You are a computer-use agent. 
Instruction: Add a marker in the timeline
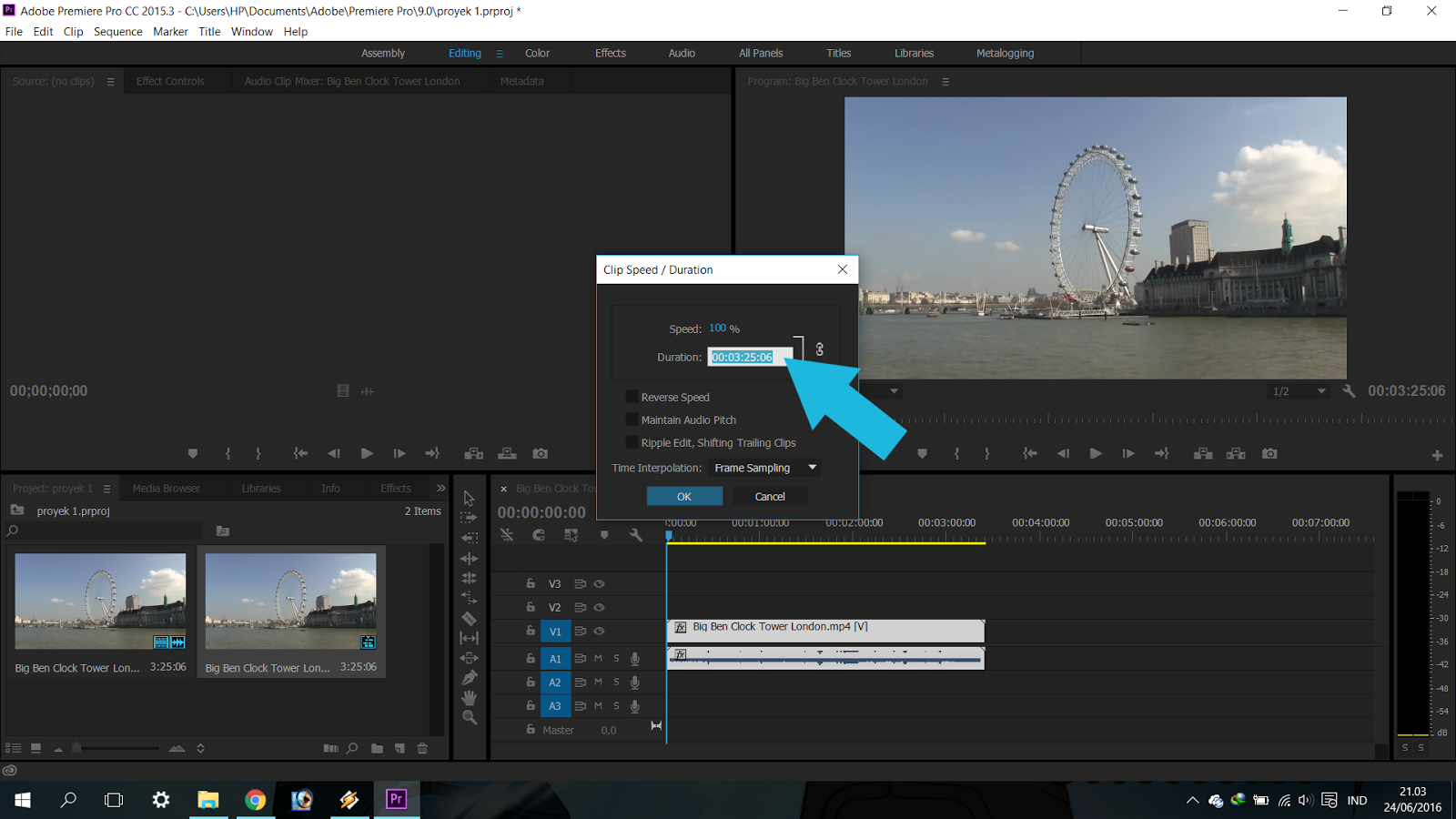click(x=603, y=535)
